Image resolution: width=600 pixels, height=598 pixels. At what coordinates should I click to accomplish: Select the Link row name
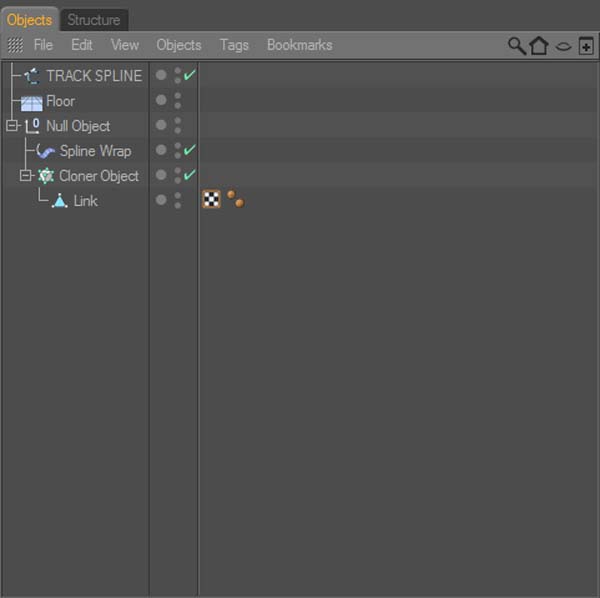pos(86,201)
